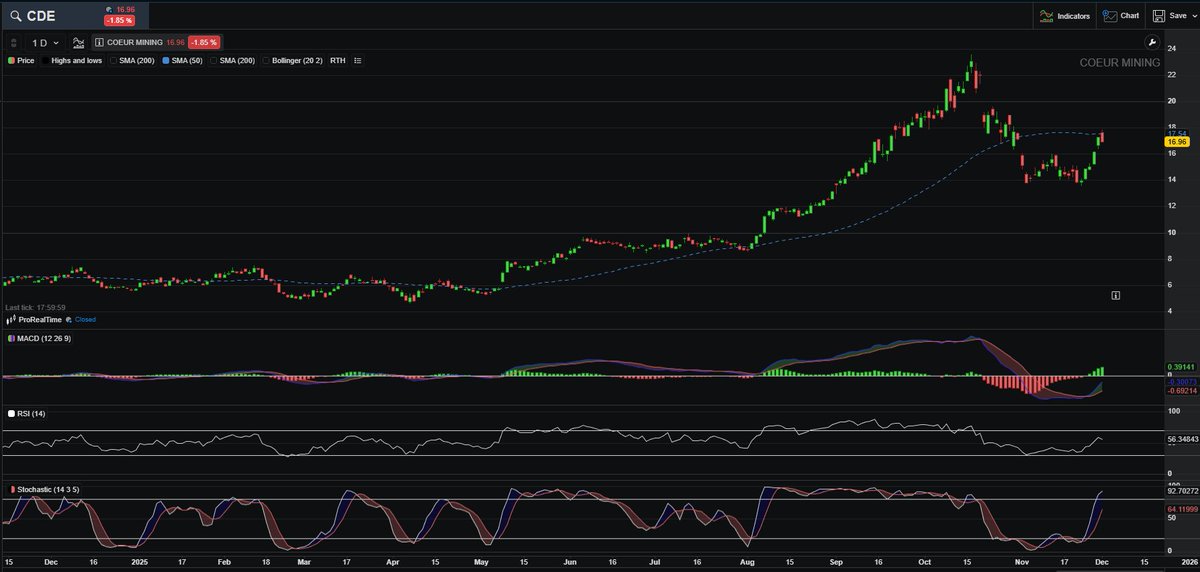Open the indicator list menu icon
This screenshot has width=1200, height=572.
(x=358, y=61)
